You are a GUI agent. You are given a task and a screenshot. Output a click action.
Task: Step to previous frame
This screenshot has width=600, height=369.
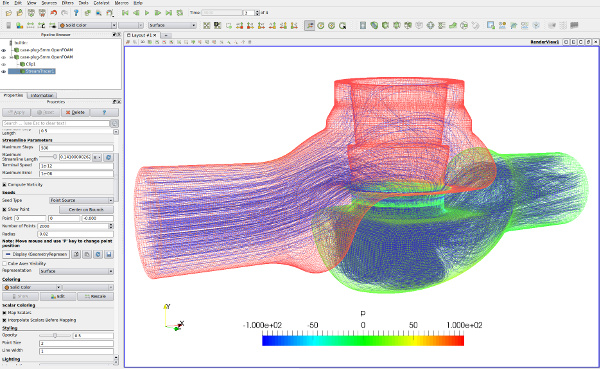[x=136, y=13]
